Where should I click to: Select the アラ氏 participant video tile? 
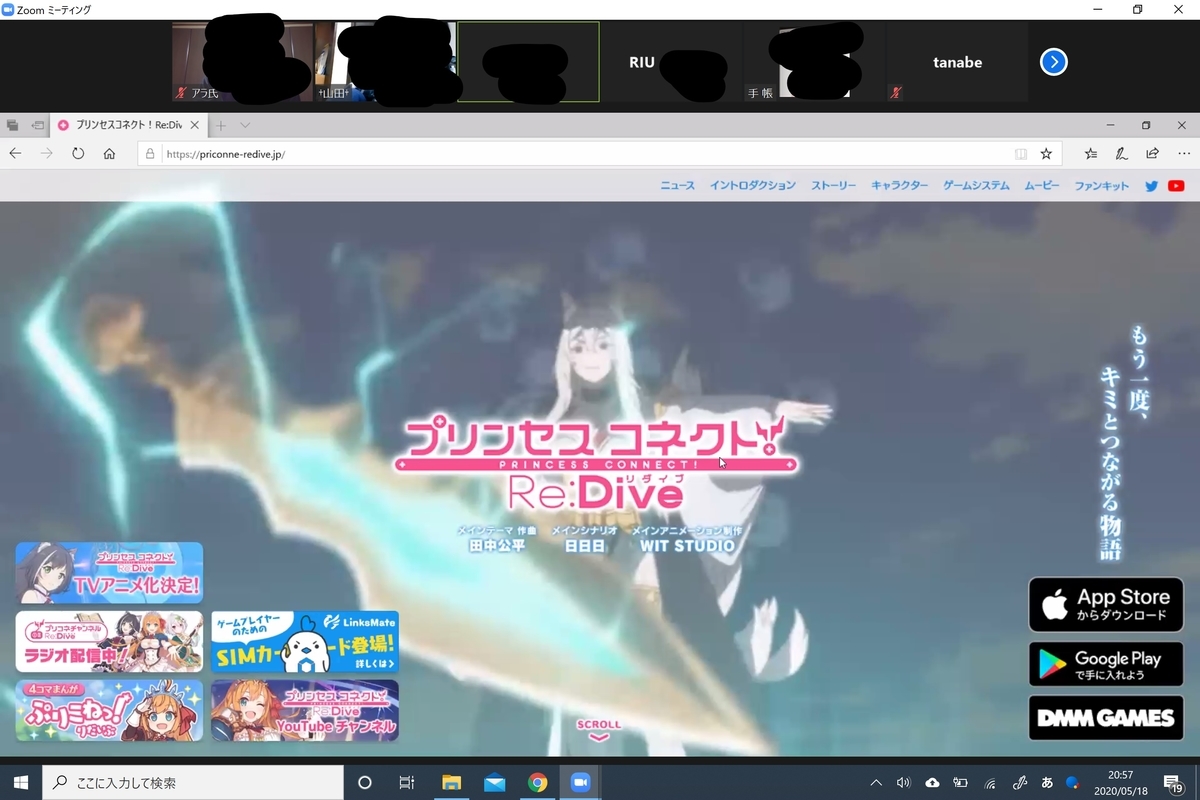coord(243,62)
